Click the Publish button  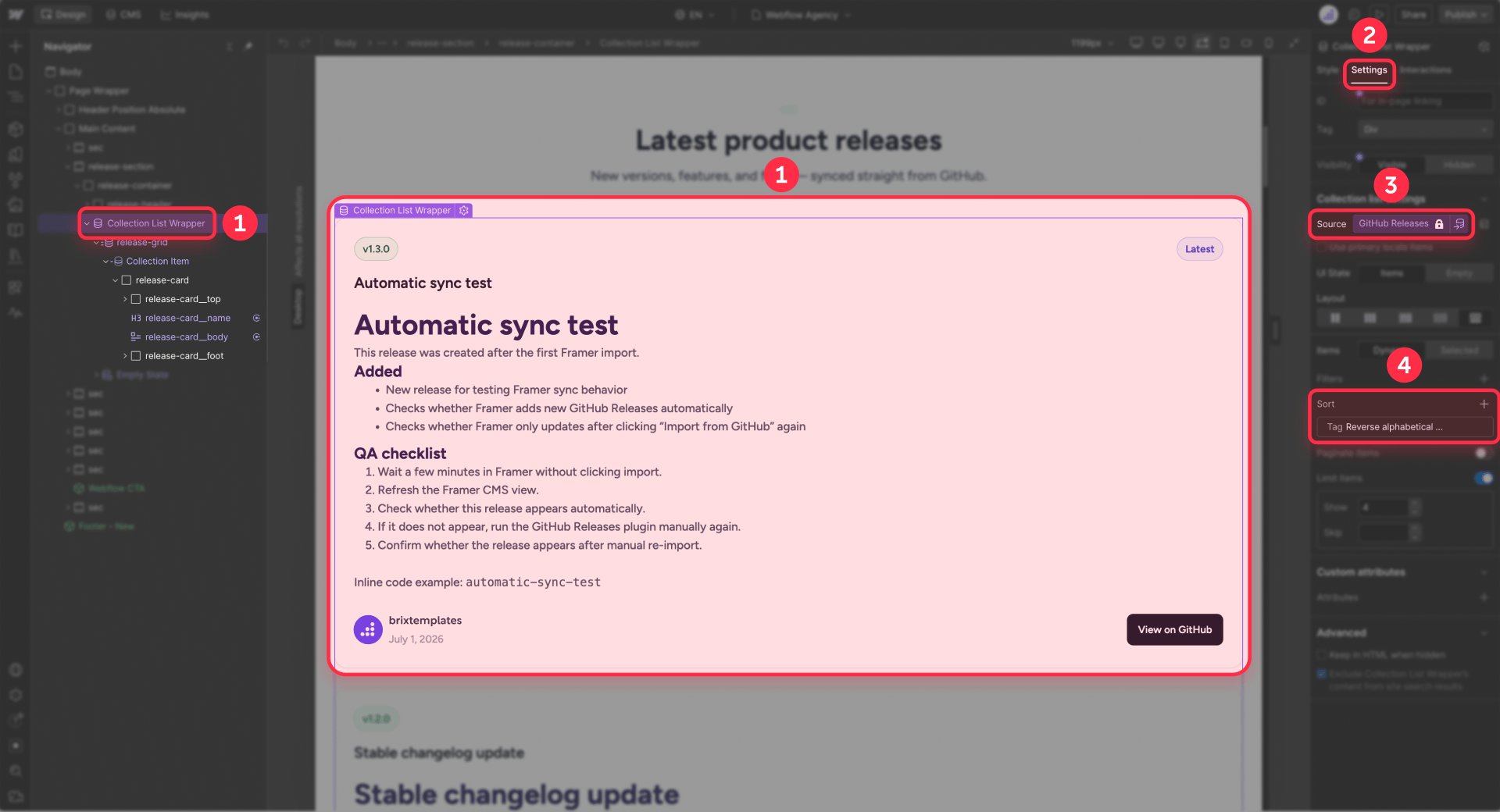point(1465,15)
